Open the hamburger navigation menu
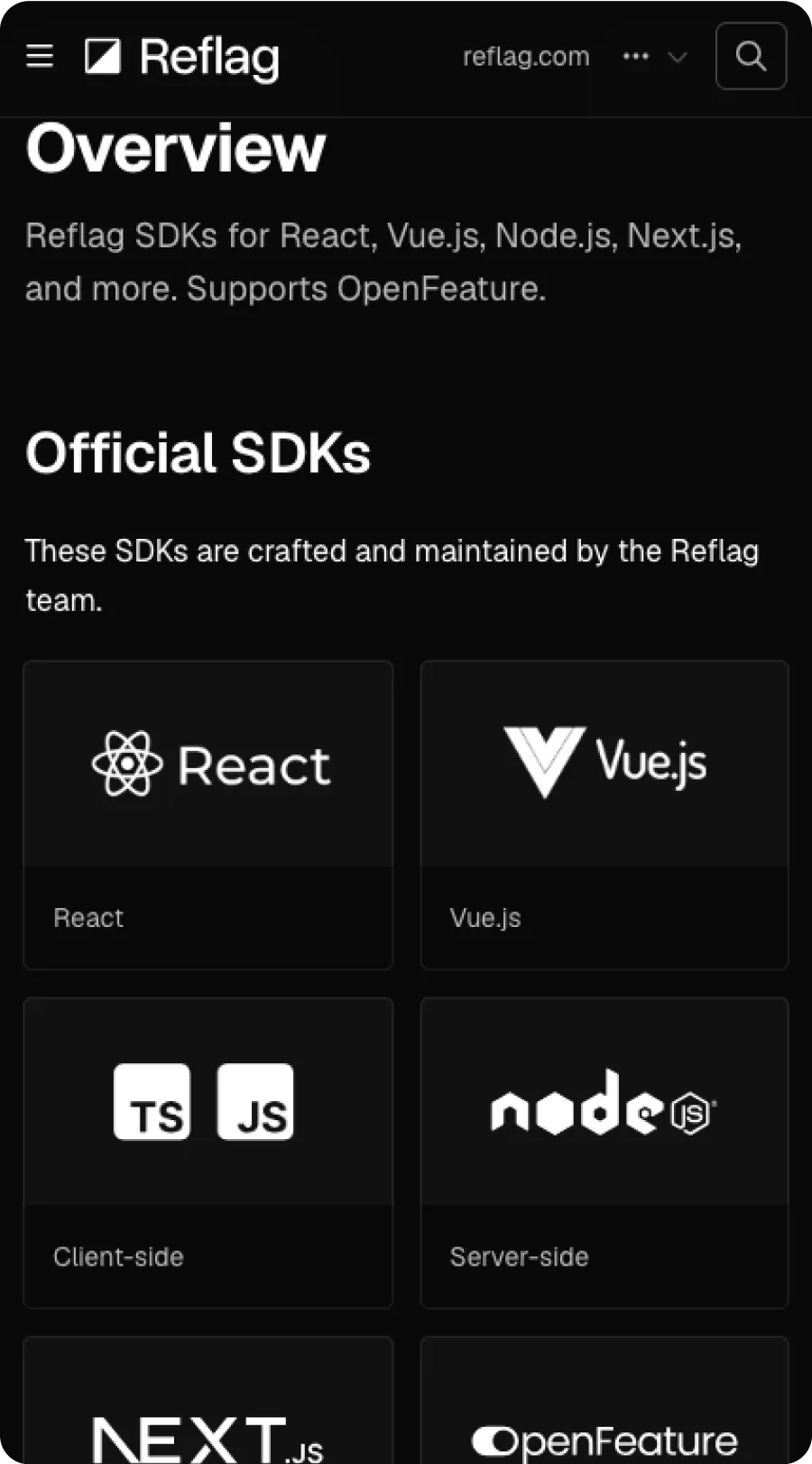The image size is (812, 1464). 40,56
